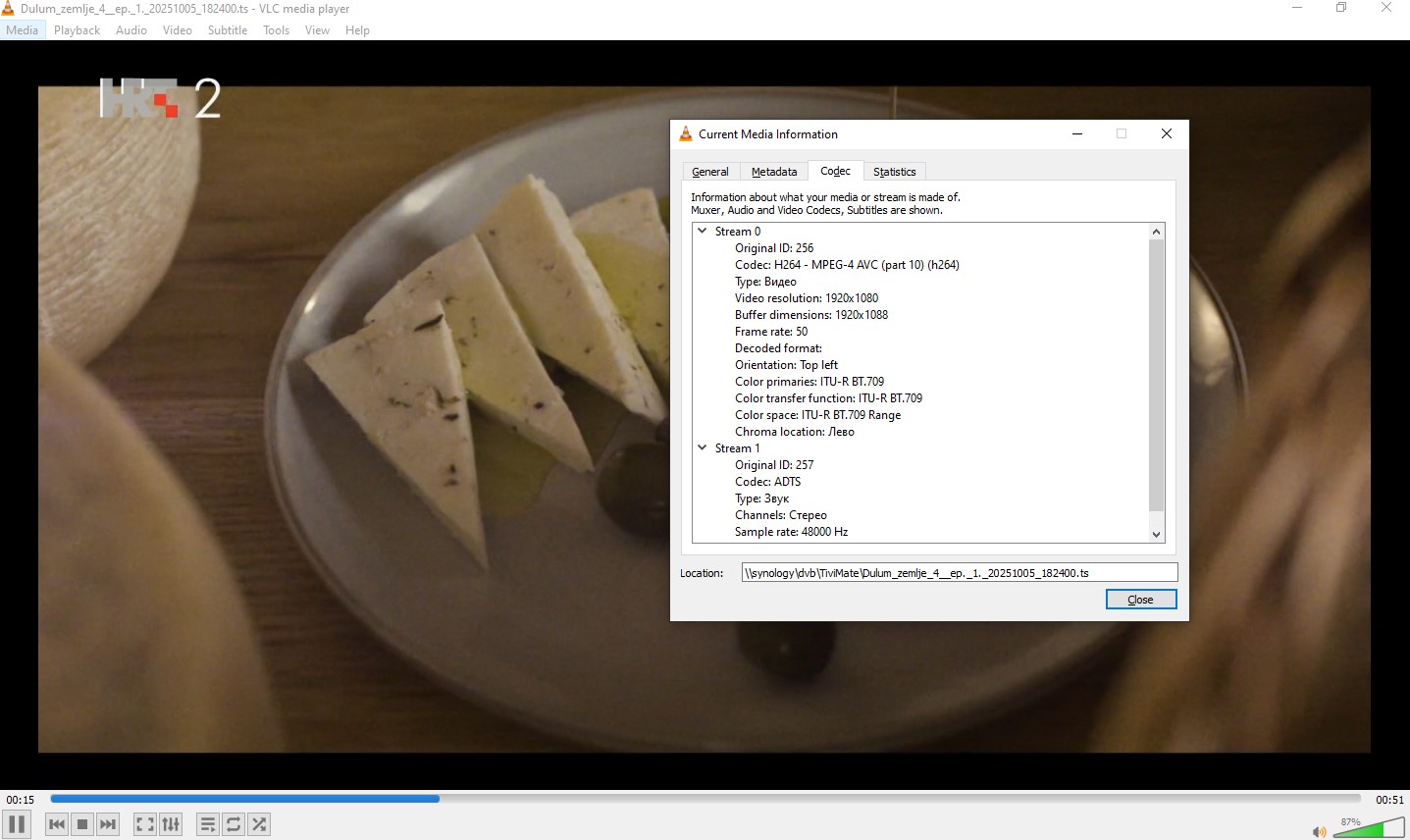
Task: Seek in the playback progress bar
Action: click(705, 799)
